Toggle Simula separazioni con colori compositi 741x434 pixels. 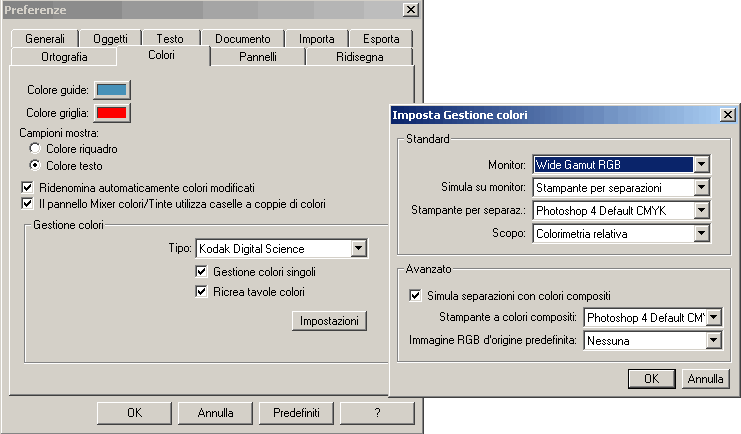416,296
